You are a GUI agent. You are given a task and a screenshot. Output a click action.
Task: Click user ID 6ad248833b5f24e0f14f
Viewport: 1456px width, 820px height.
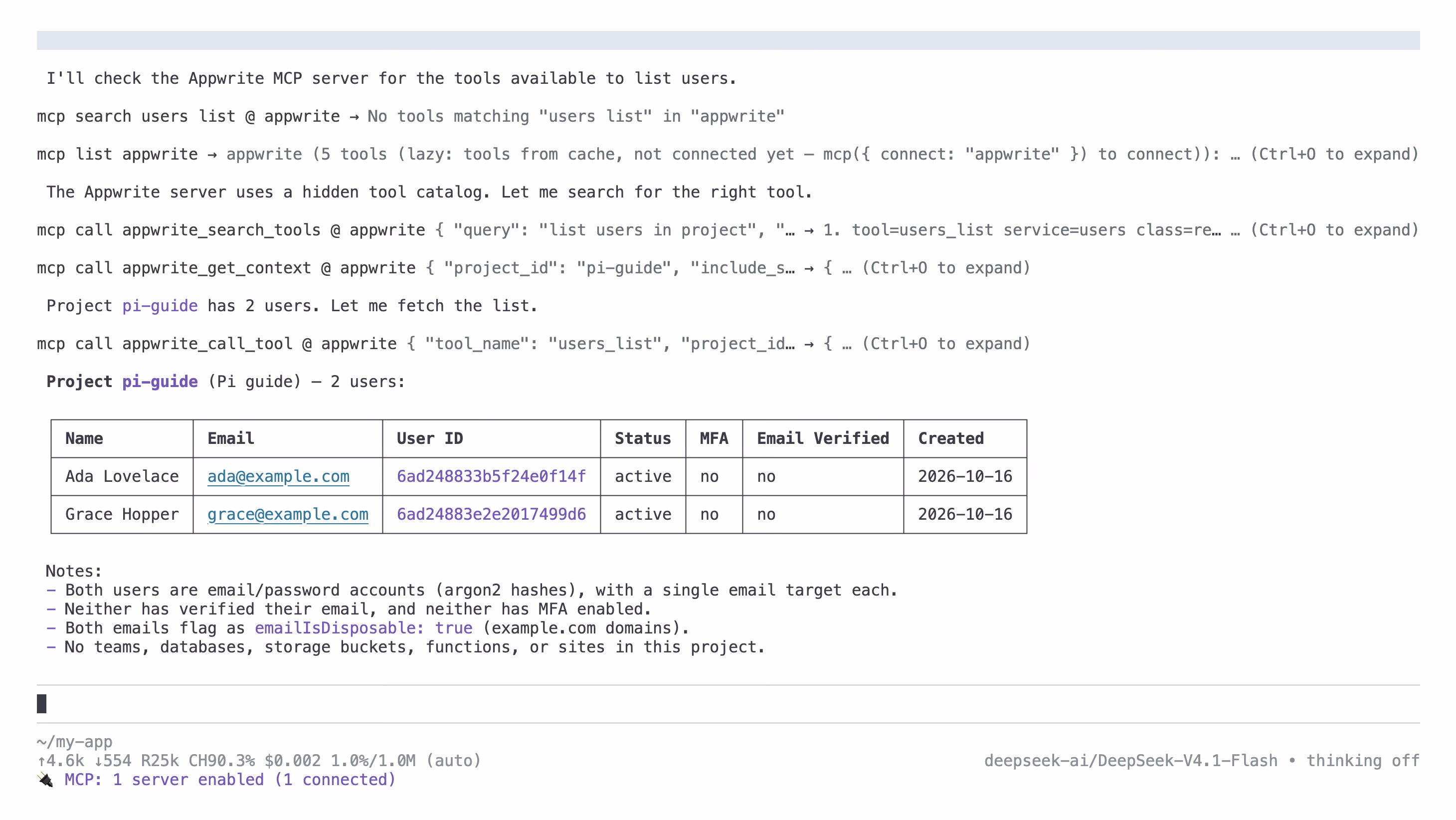click(x=491, y=476)
